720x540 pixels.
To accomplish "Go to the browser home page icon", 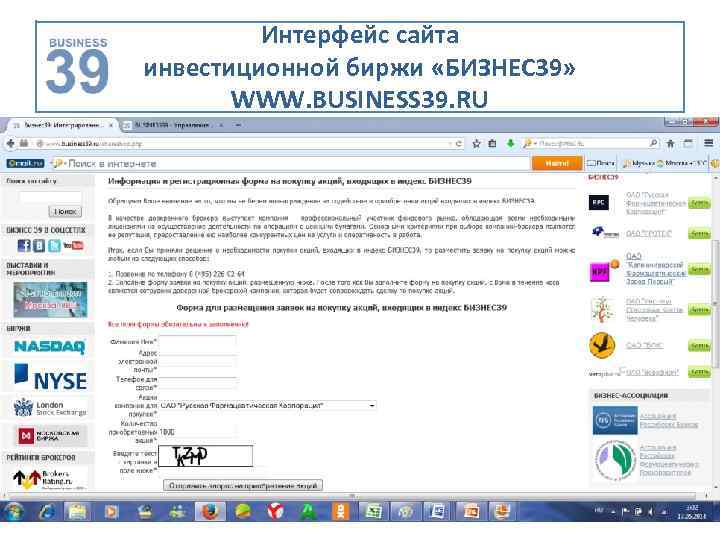I will coord(670,144).
